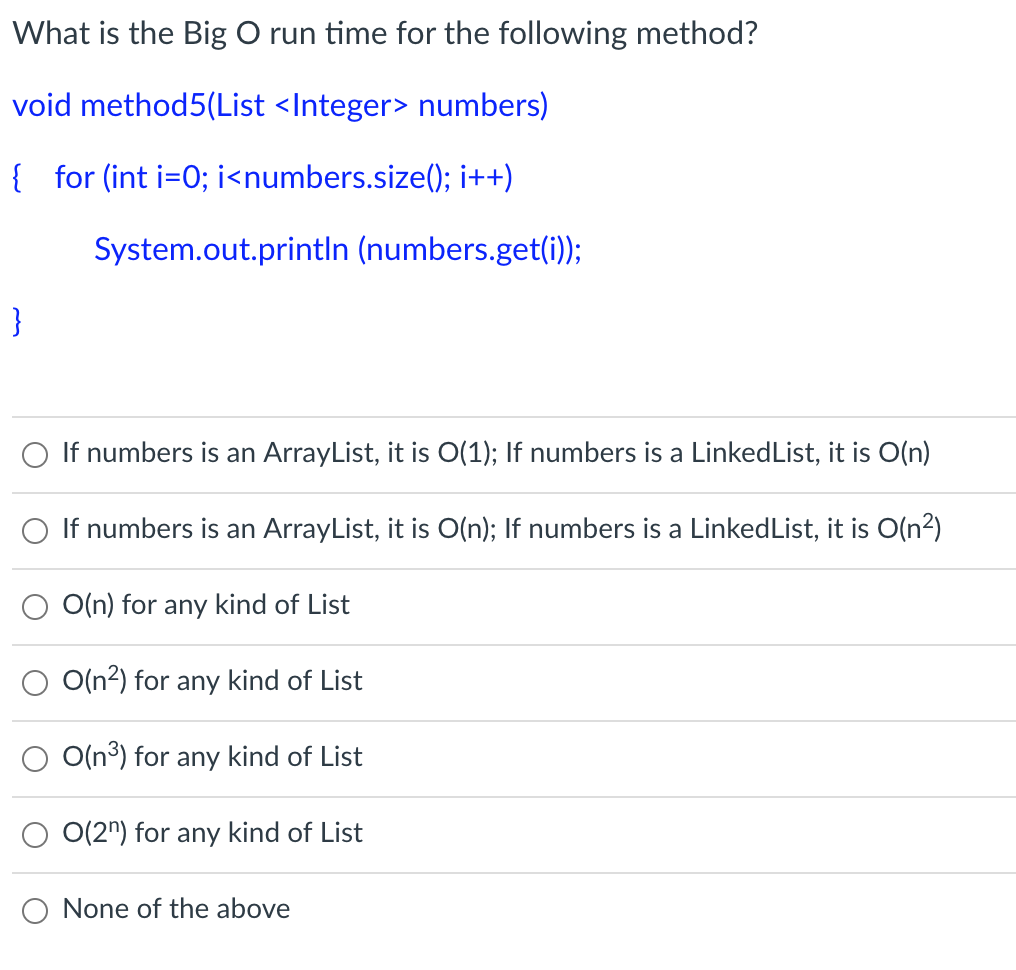
Task: Click the 'void method5(List <Integer> numbers)' code line
Action: click(281, 105)
